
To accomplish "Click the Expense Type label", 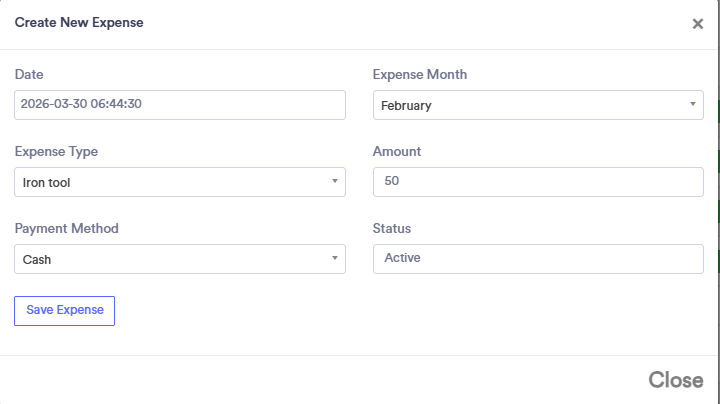I will point(56,151).
